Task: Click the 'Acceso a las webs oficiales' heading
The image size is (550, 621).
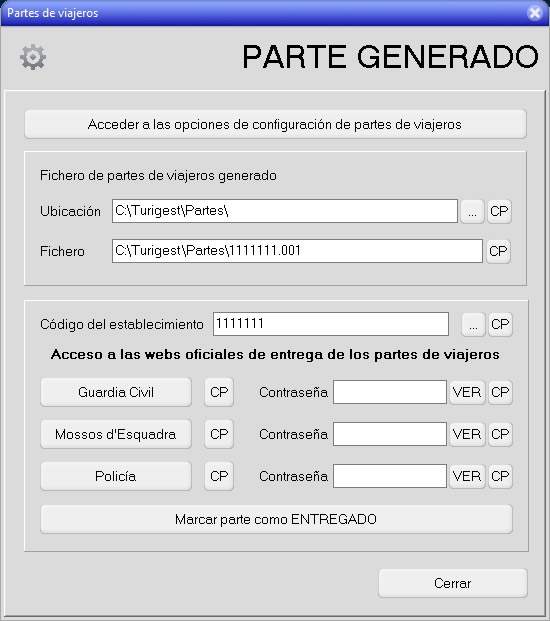Action: [x=275, y=354]
